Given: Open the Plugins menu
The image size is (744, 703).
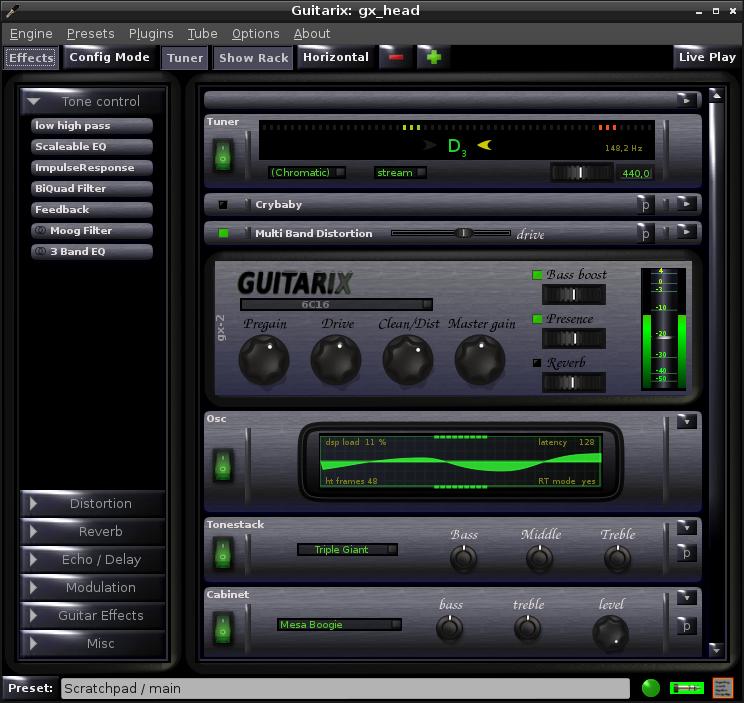Looking at the screenshot, I should [151, 34].
